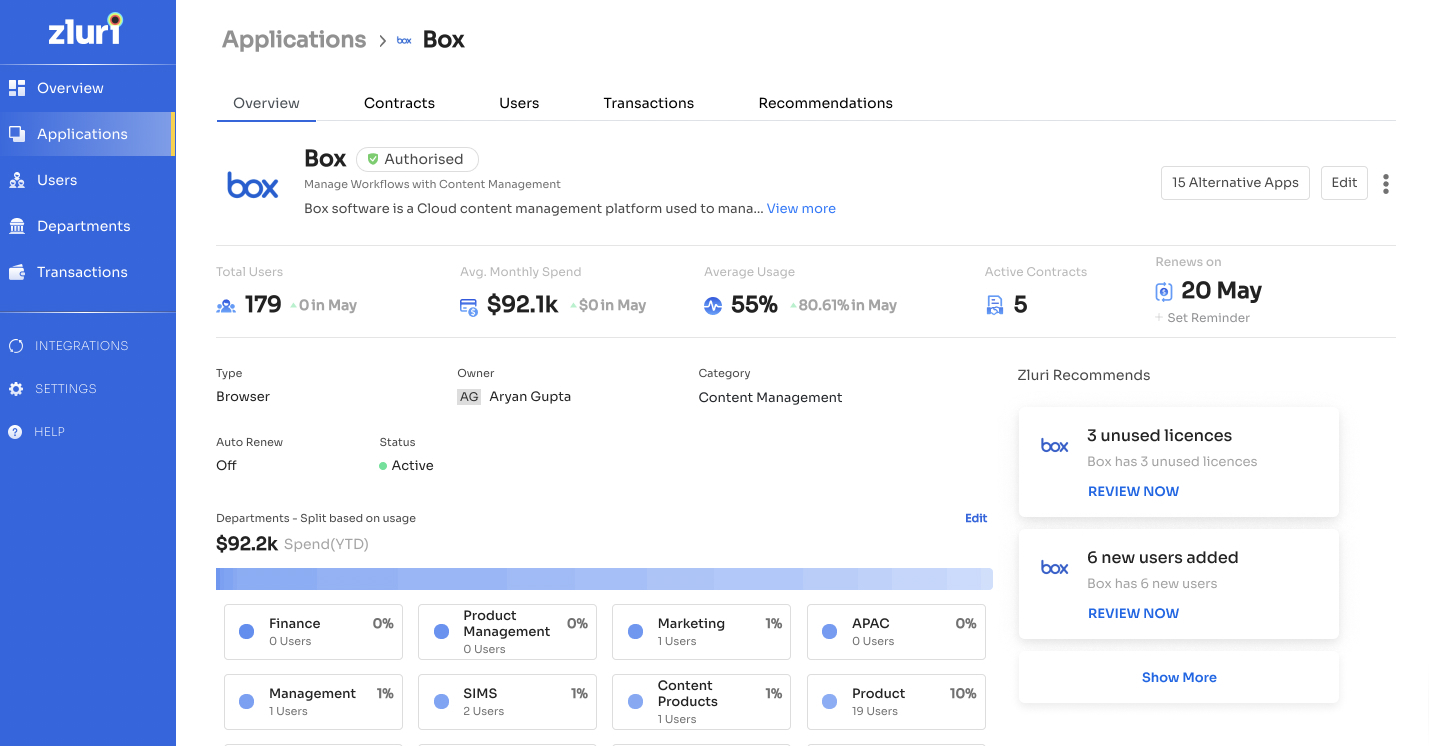
Task: Click the Zluri logo in sidebar
Action: point(86,29)
